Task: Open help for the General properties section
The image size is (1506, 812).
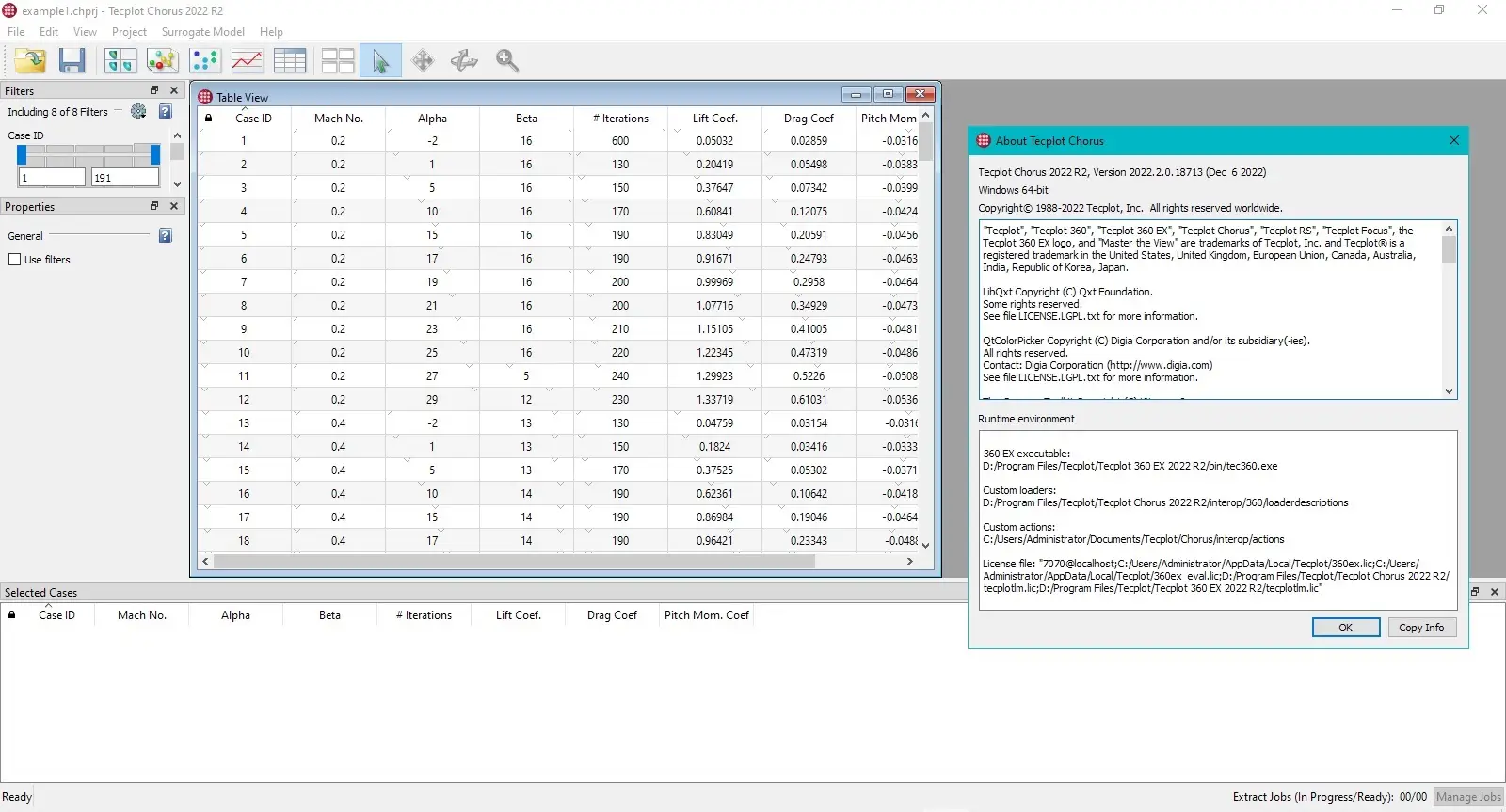Action: point(165,235)
